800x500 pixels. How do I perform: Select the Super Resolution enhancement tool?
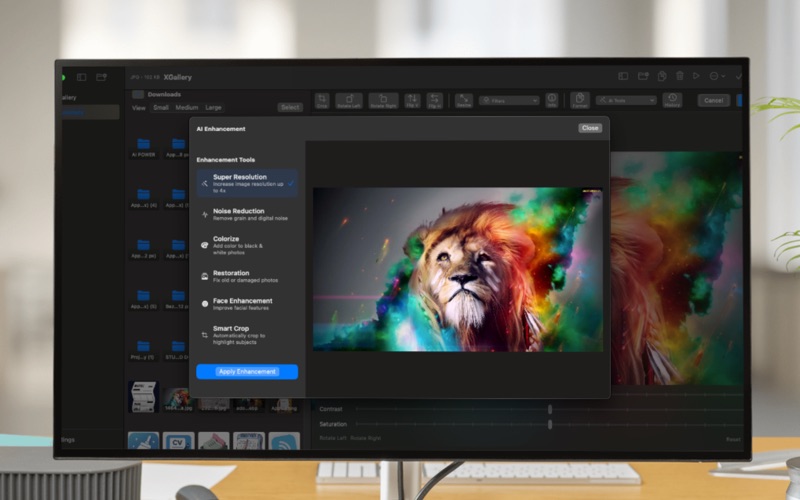[247, 183]
